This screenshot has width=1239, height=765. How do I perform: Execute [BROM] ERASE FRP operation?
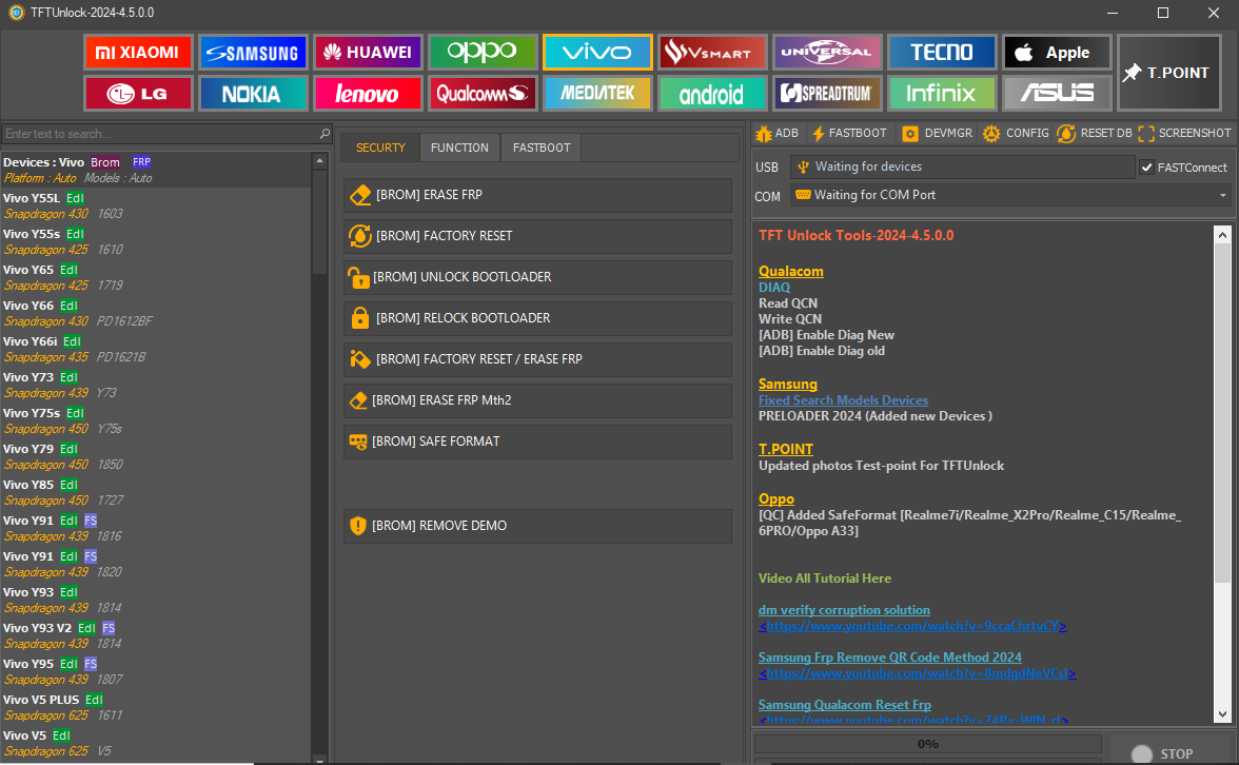click(x=537, y=196)
